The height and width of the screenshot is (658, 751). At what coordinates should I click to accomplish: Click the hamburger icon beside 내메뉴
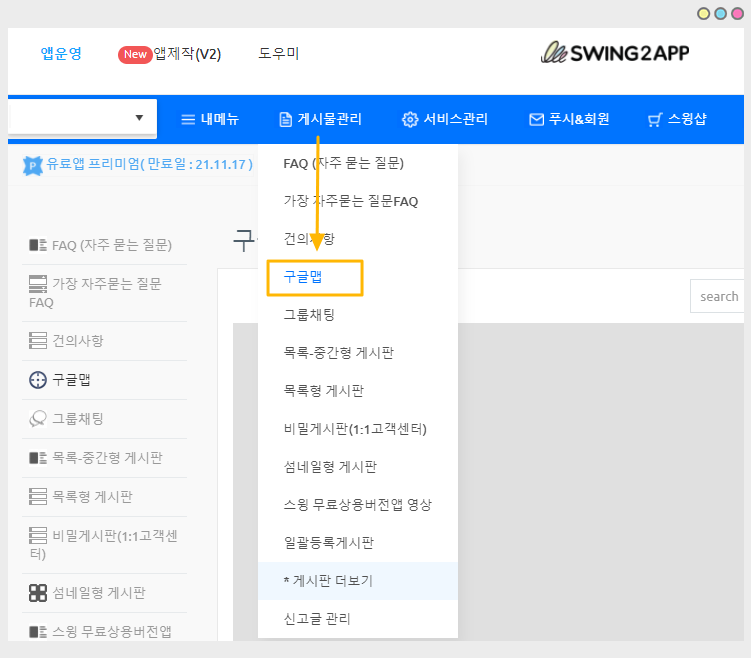(188, 120)
